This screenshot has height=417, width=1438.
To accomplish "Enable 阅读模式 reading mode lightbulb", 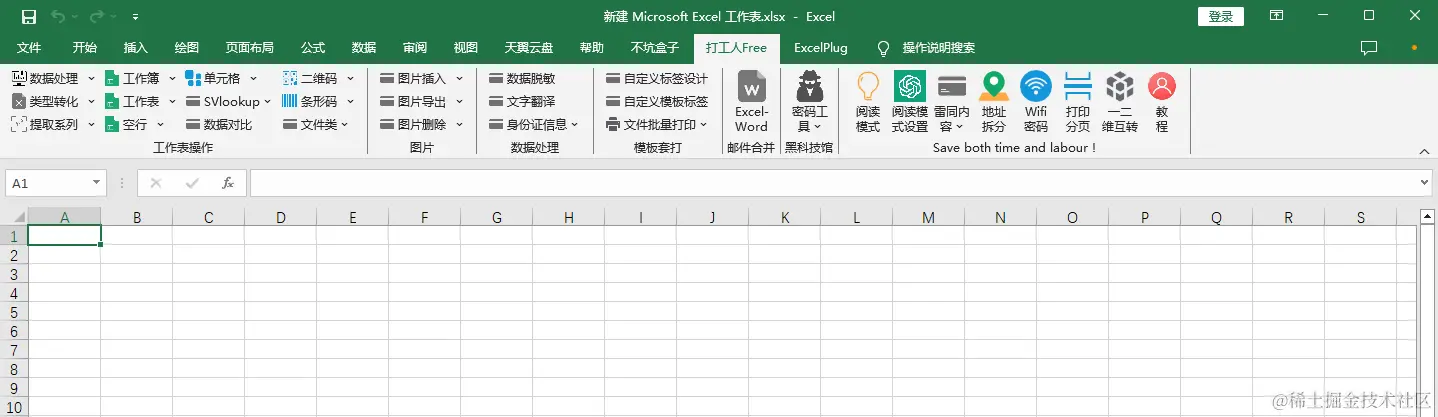I will [x=868, y=102].
